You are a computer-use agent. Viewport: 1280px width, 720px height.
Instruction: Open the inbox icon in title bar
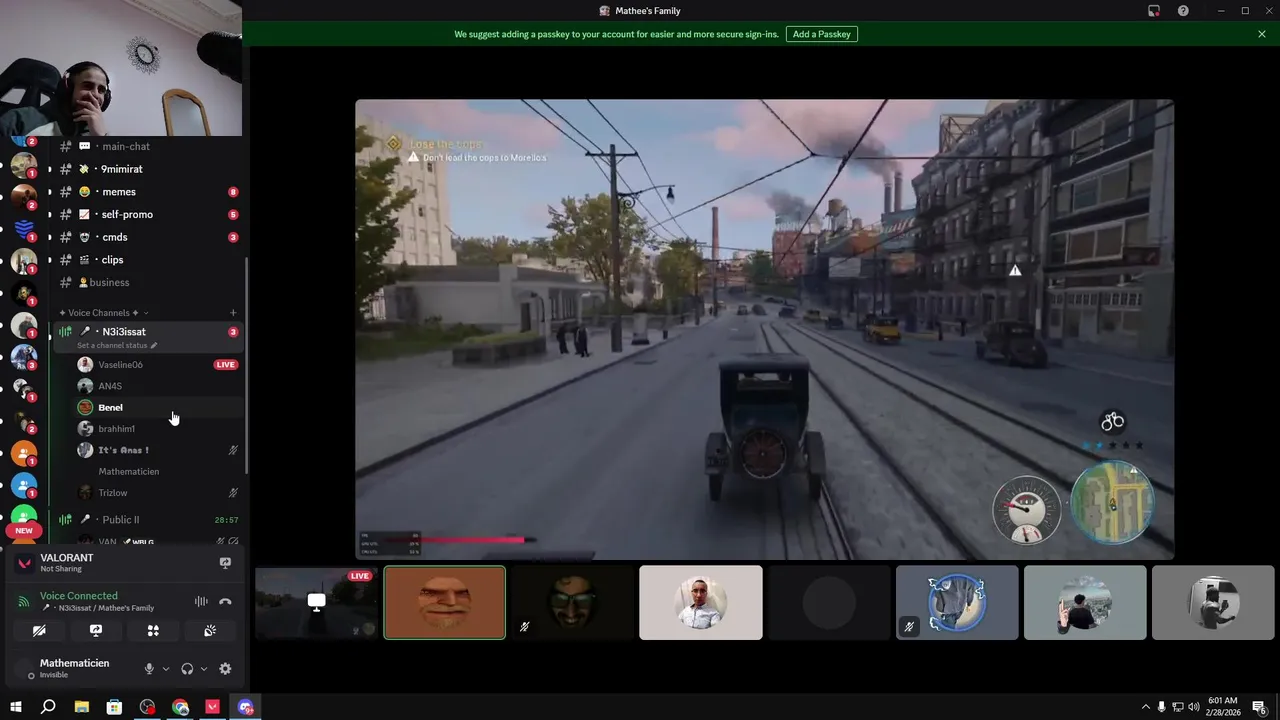click(1154, 11)
